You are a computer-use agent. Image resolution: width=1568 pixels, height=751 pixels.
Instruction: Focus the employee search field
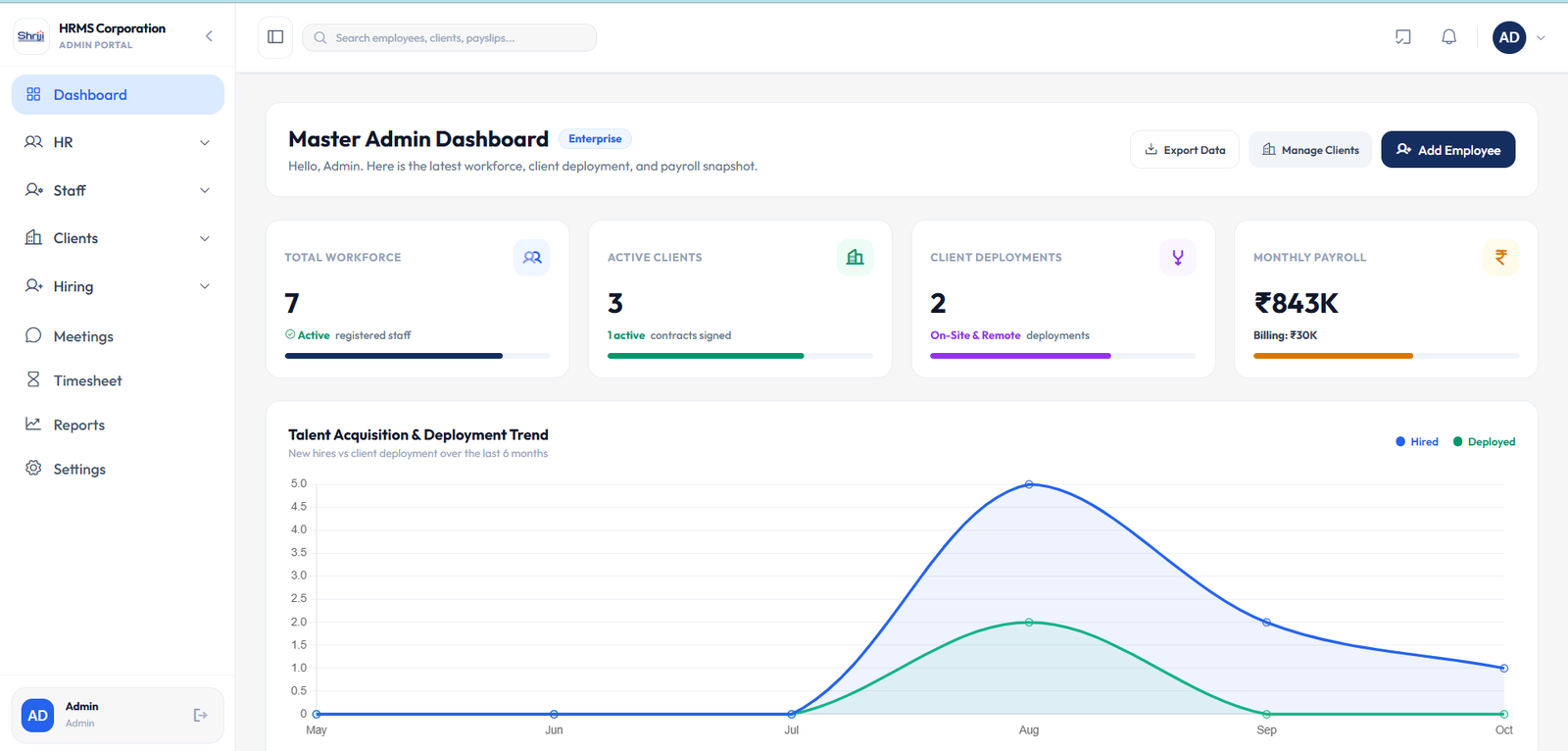[449, 37]
